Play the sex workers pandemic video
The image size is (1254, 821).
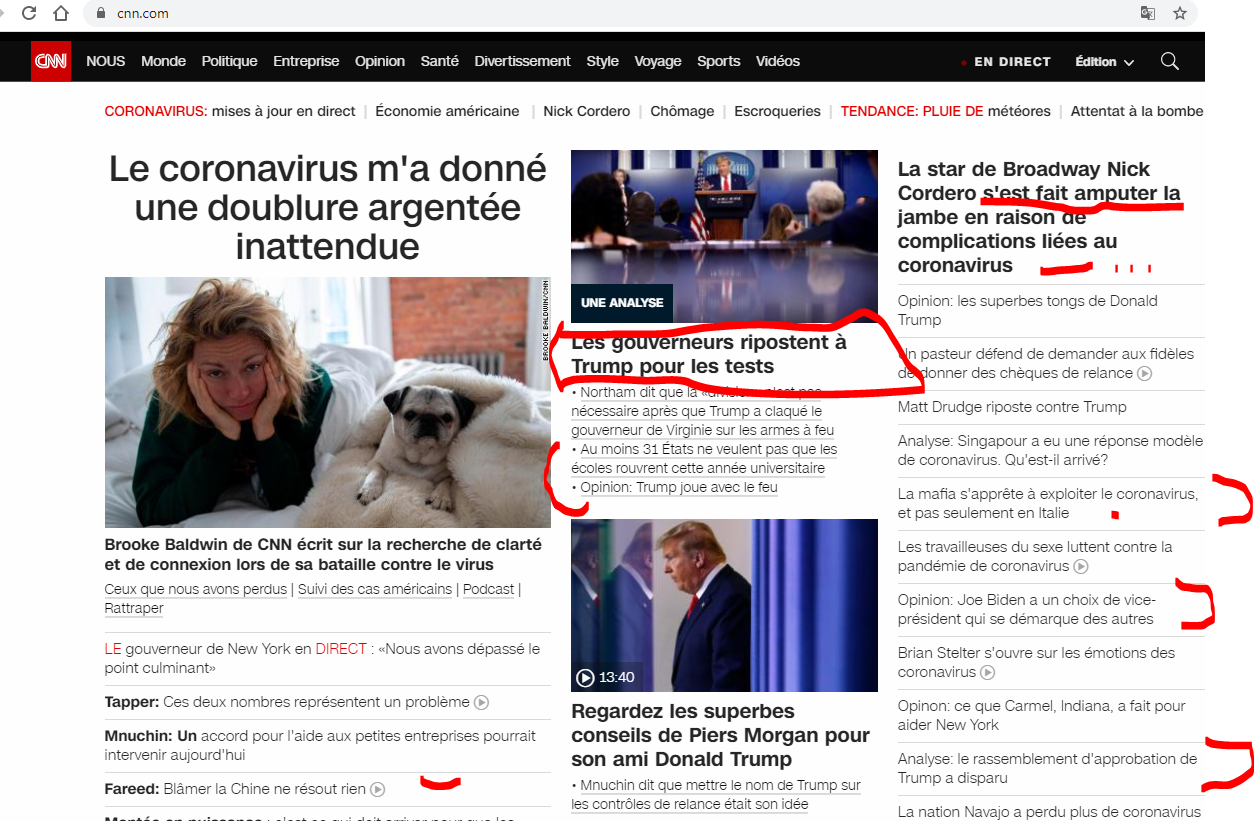click(1079, 567)
